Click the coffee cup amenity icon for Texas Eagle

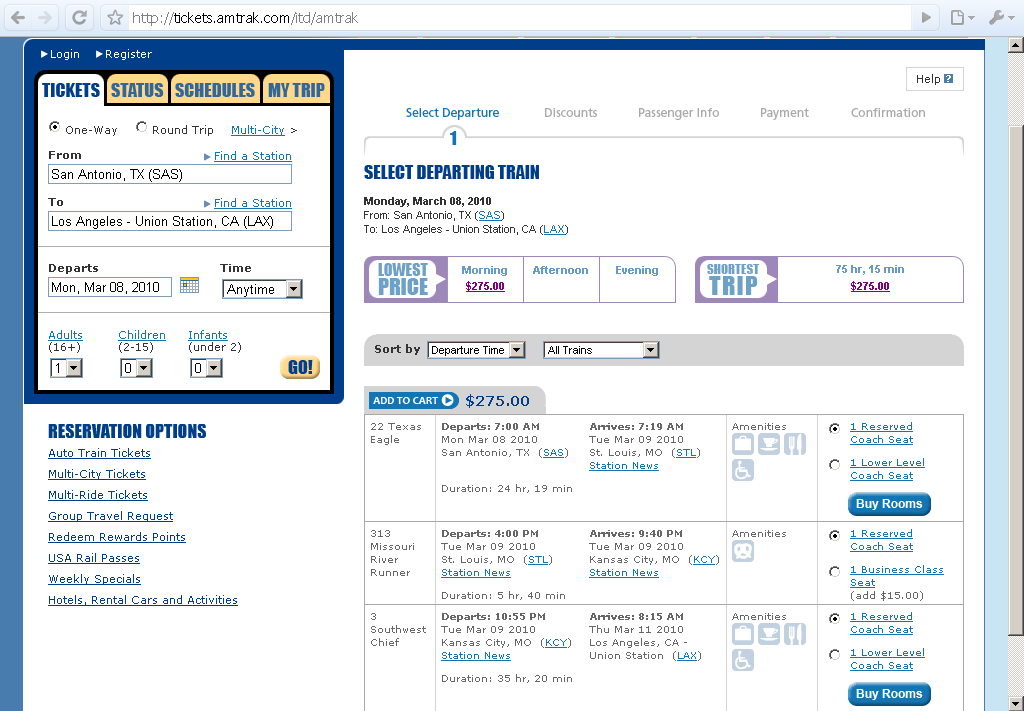pos(769,444)
